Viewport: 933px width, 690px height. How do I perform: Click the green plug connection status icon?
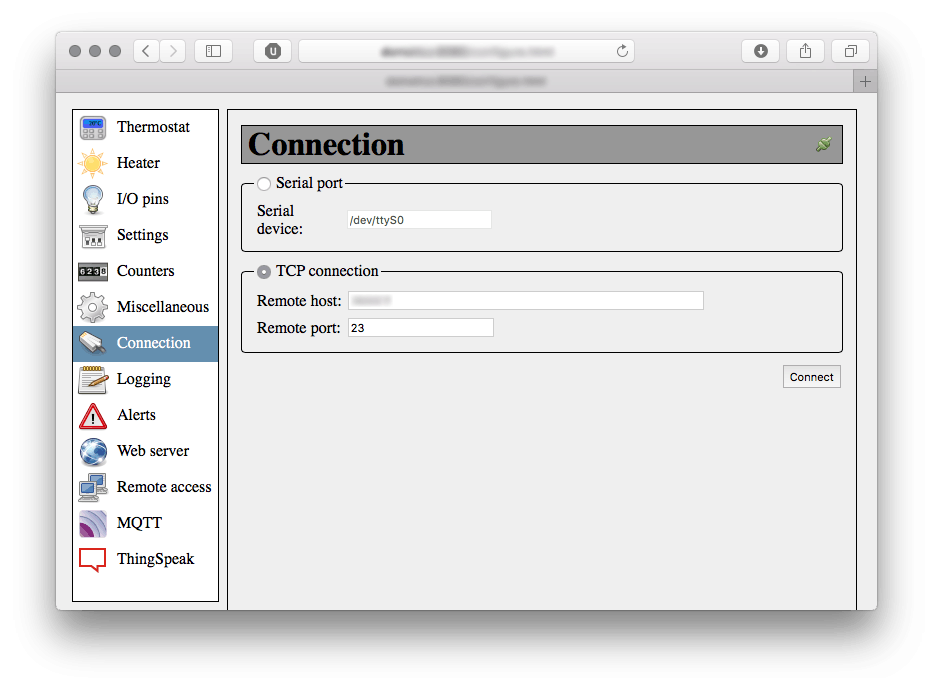824,144
